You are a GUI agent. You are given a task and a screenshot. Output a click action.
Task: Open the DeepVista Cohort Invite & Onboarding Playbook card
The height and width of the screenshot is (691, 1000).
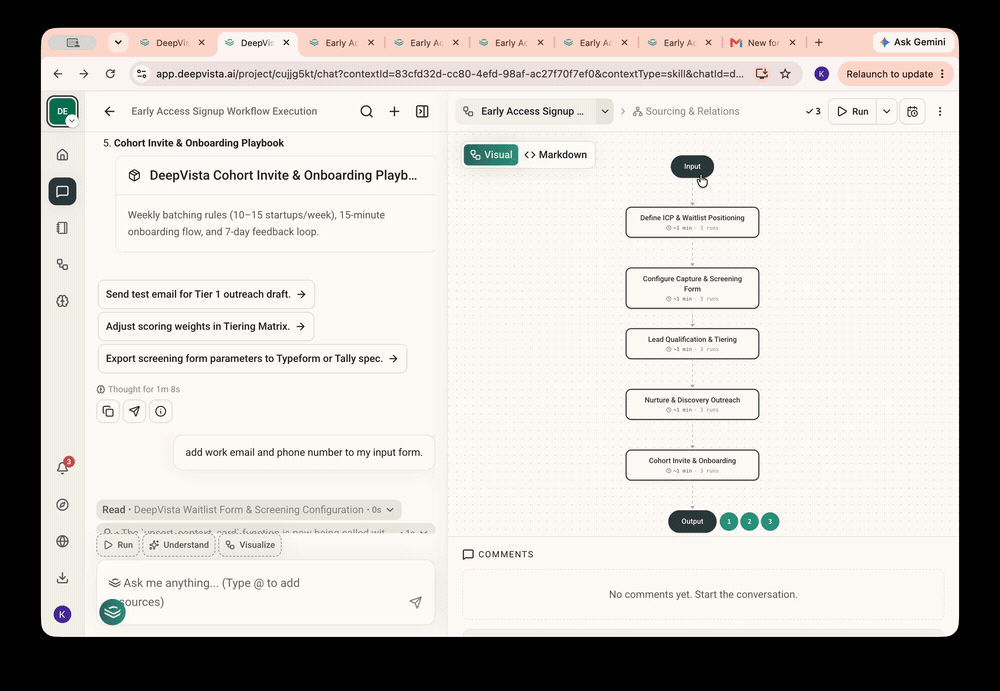click(276, 204)
